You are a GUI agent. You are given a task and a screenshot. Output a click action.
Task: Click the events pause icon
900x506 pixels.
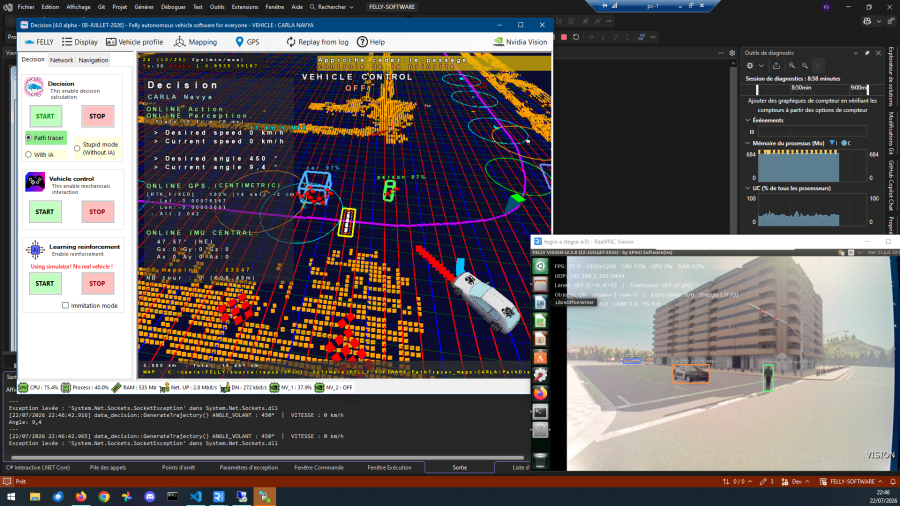click(x=751, y=131)
